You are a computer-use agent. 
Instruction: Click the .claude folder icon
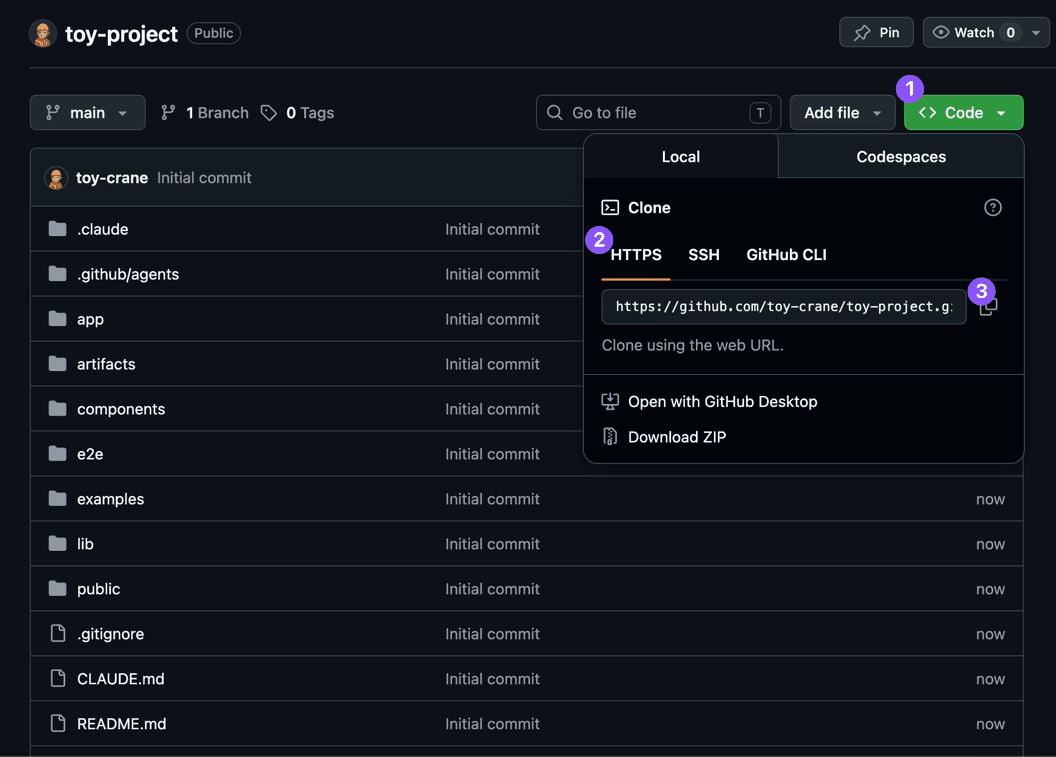coord(58,229)
